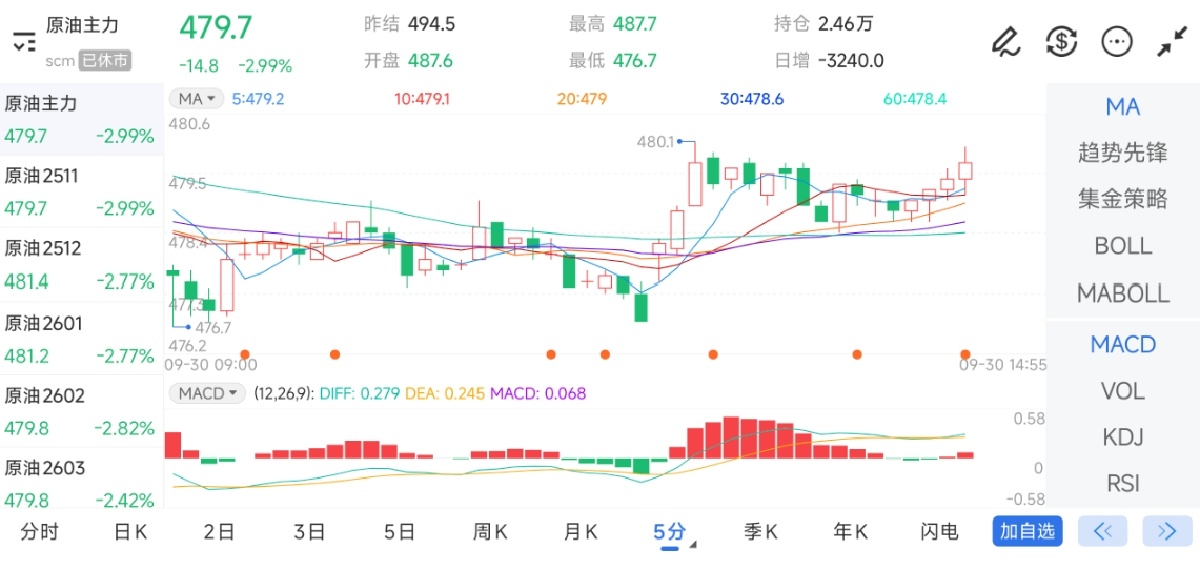The image size is (1200, 567).
Task: Switch to the 周K tab
Action: 490,532
